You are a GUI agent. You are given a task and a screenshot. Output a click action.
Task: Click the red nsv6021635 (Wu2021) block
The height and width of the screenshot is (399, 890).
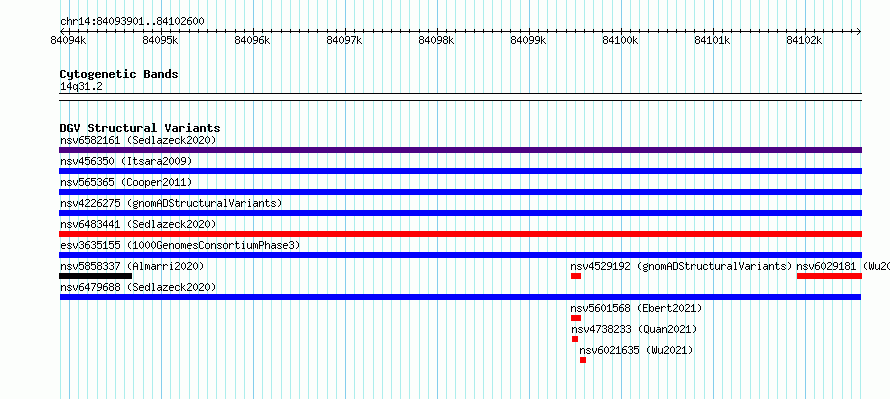point(583,360)
